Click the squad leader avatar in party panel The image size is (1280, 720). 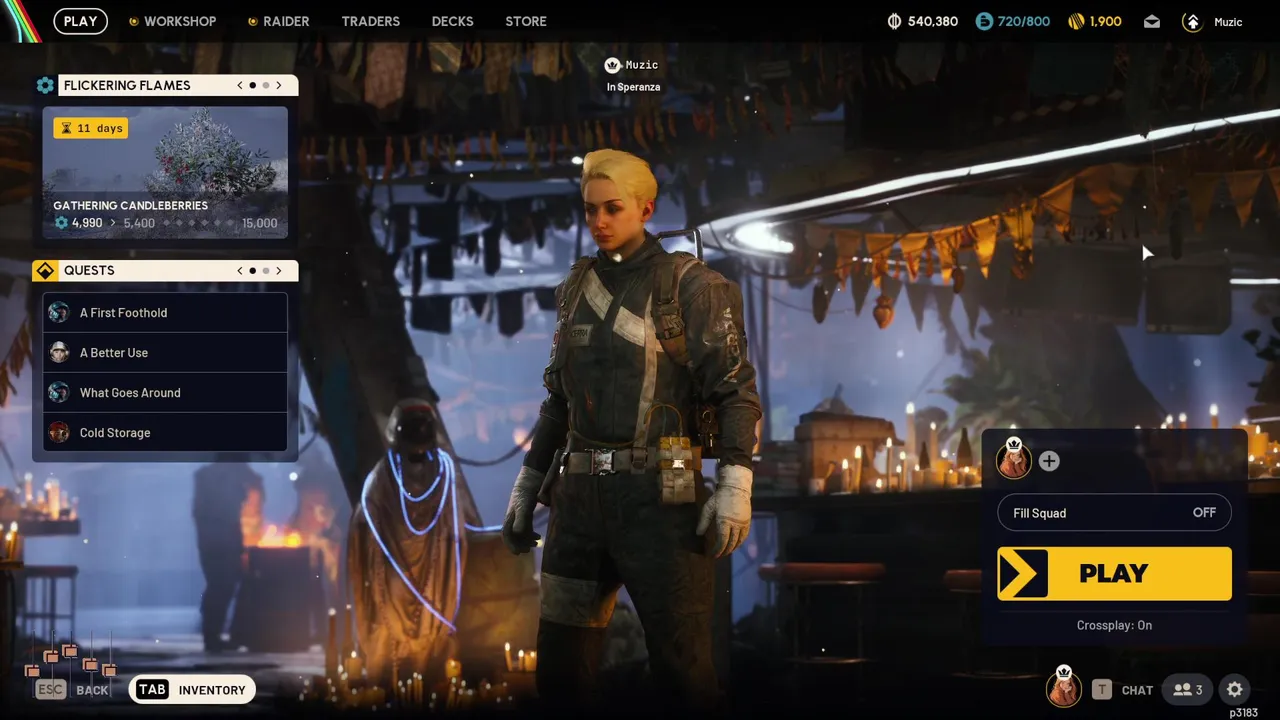coord(1014,459)
